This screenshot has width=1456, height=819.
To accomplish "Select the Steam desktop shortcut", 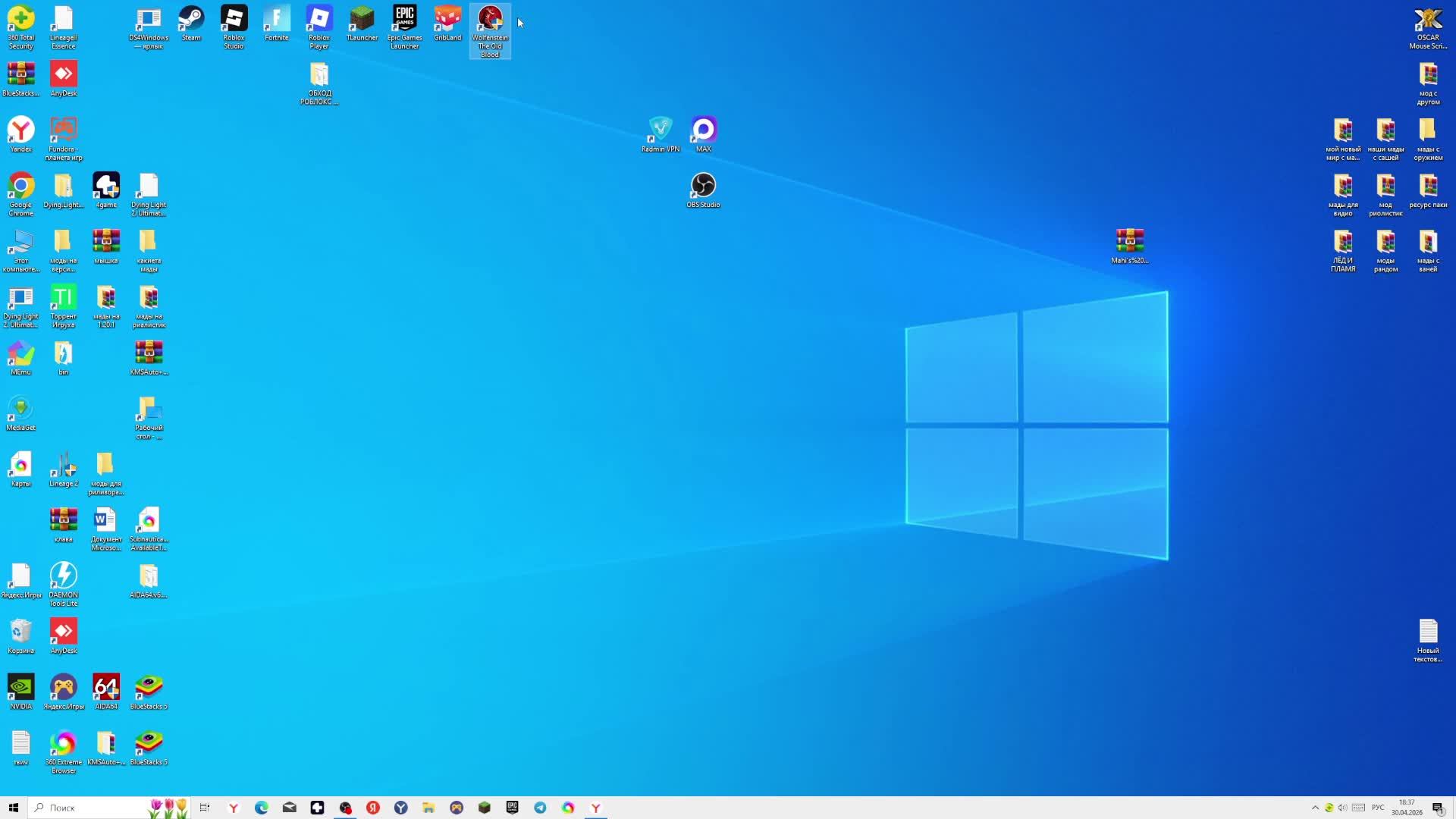I will tap(191, 19).
